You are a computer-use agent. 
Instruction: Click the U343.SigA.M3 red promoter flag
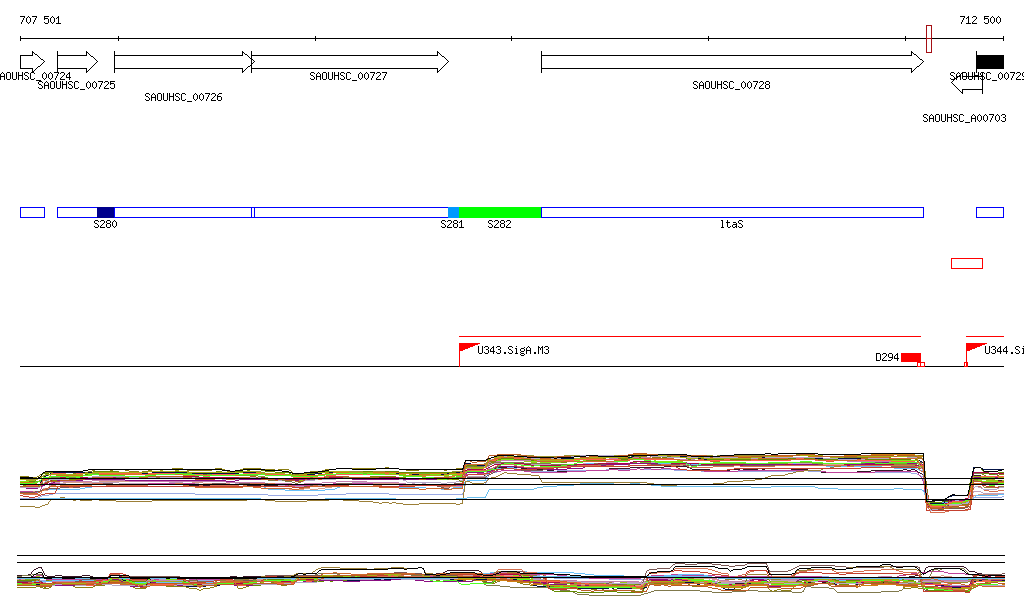coord(467,348)
